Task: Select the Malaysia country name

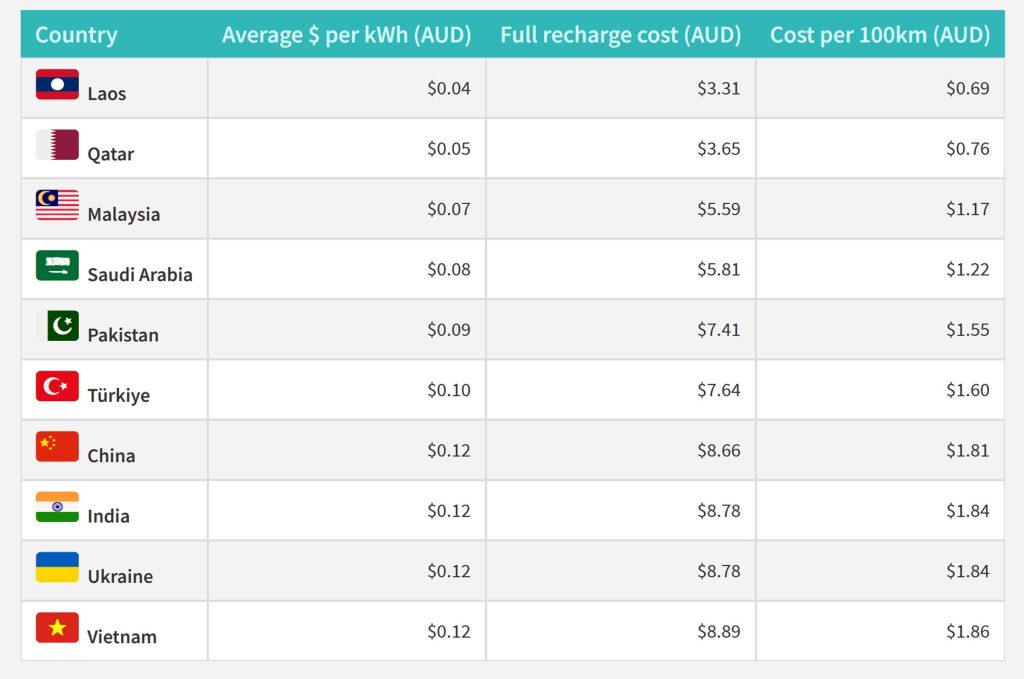Action: (123, 215)
